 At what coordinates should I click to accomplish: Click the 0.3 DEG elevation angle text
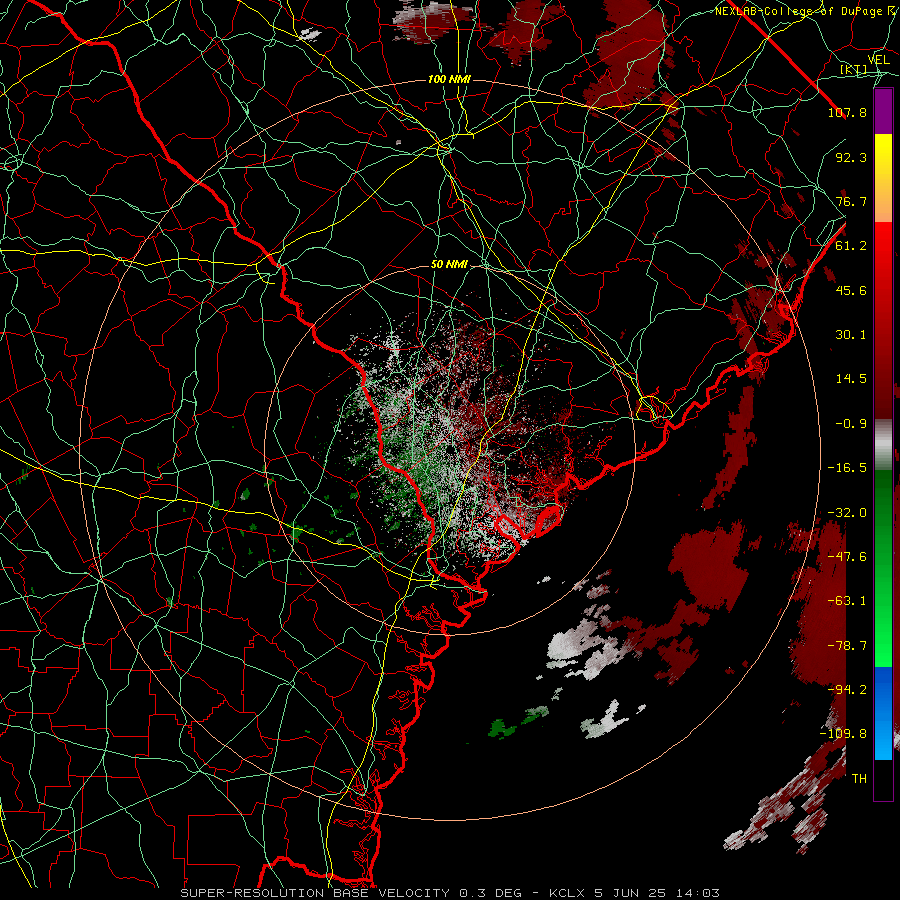point(491,893)
